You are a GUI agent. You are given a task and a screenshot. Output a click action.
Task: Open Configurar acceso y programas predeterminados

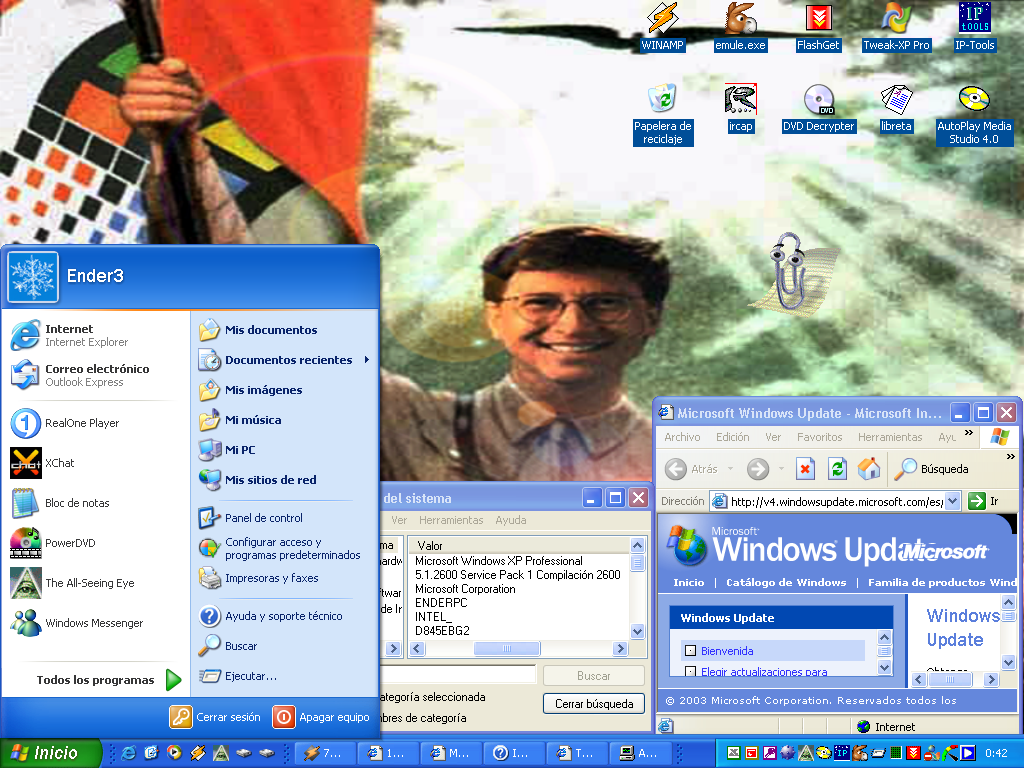click(x=285, y=549)
